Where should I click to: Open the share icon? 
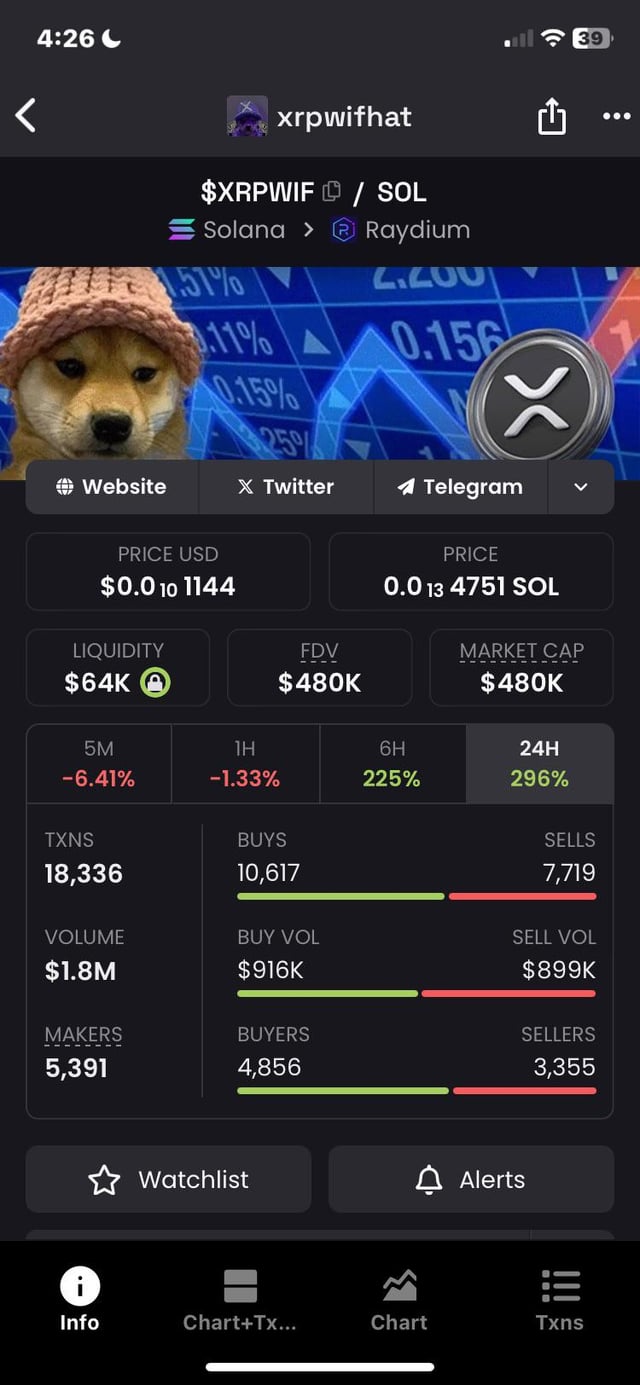coord(551,117)
